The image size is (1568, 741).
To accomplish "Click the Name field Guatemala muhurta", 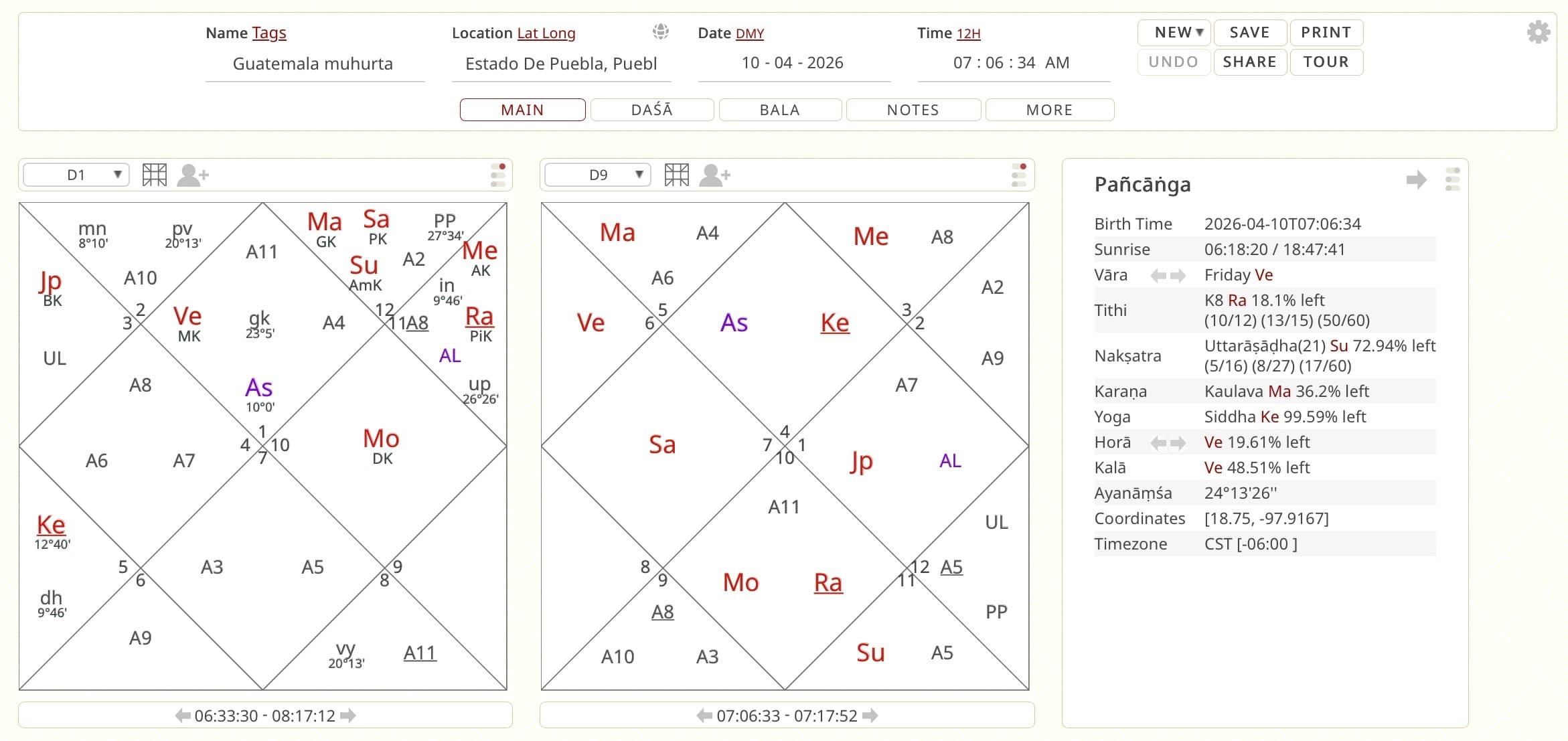I will pos(313,64).
